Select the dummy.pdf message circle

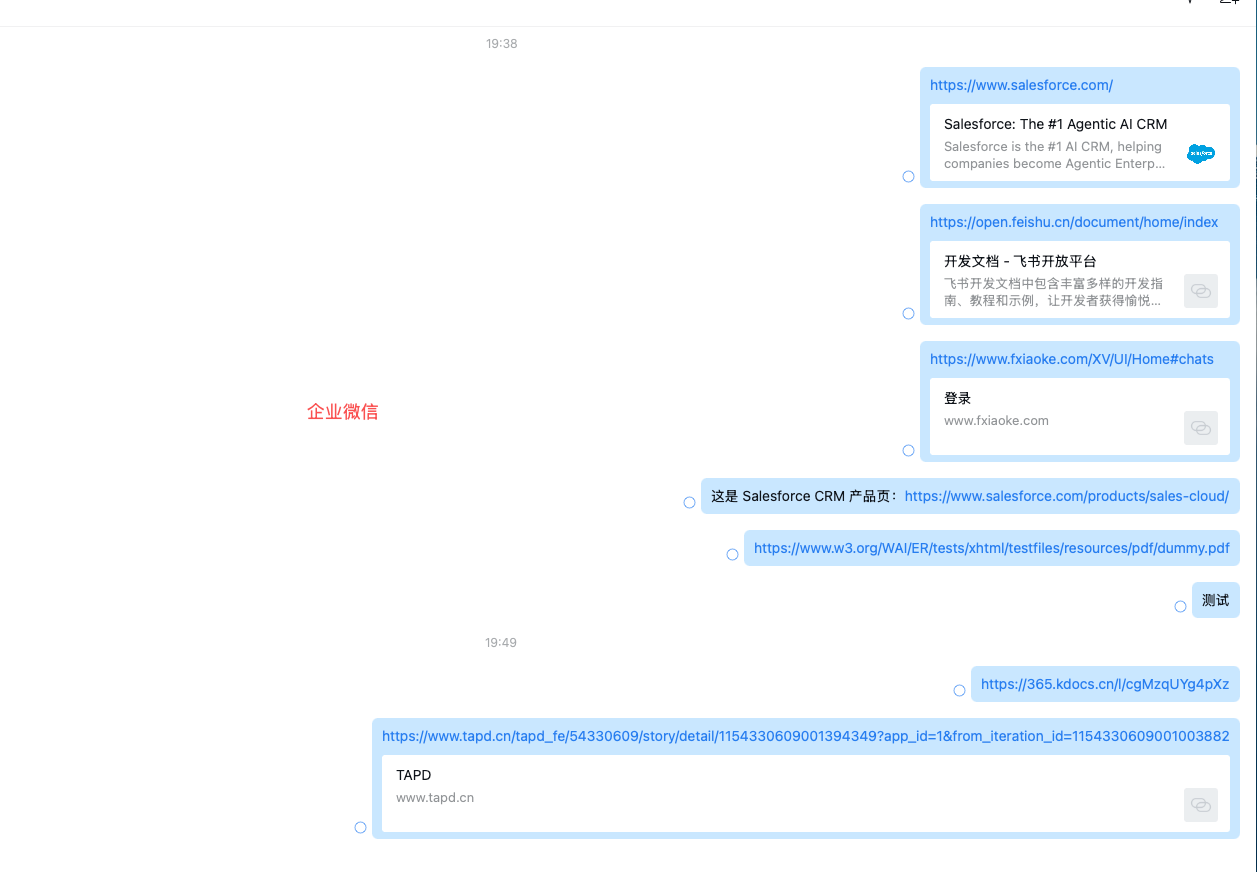pyautogui.click(x=732, y=555)
